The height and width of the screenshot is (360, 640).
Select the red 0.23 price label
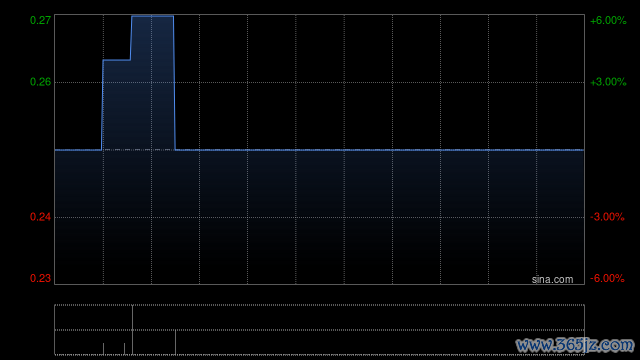40,278
